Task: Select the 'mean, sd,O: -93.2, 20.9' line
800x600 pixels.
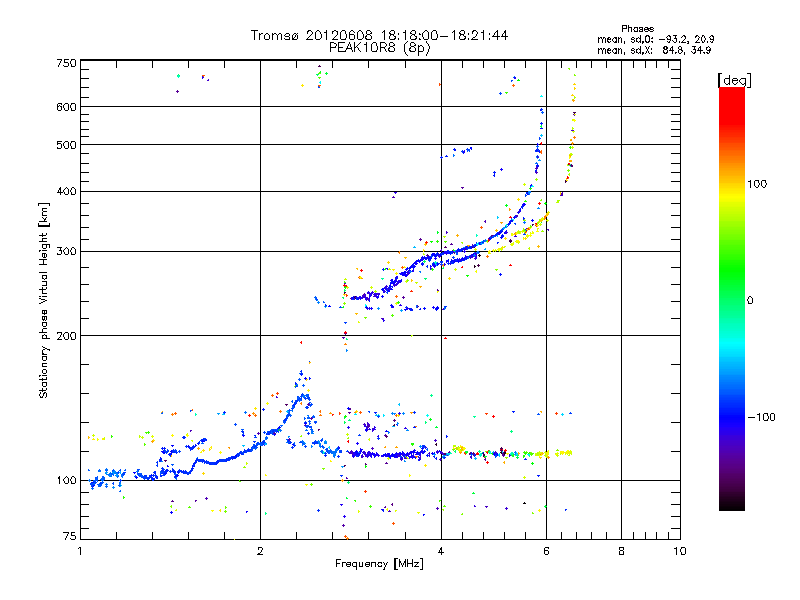Action: [x=656, y=39]
